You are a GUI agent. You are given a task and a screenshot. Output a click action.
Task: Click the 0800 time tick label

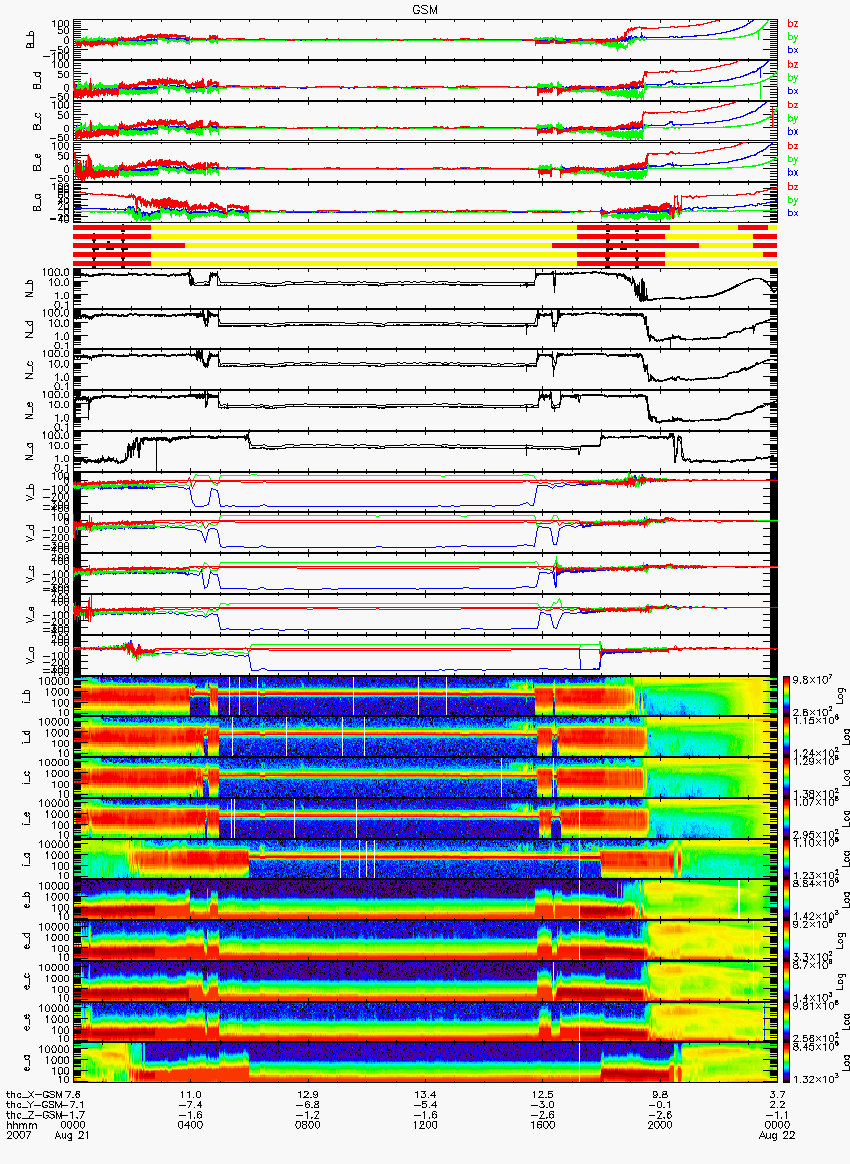coord(307,1125)
